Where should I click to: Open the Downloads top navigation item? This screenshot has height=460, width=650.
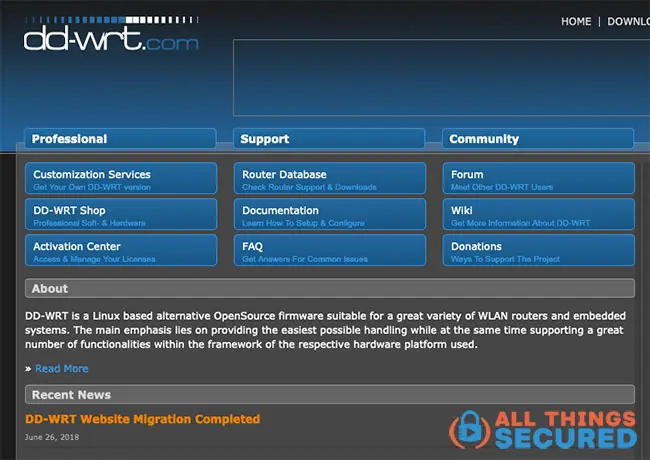point(628,22)
